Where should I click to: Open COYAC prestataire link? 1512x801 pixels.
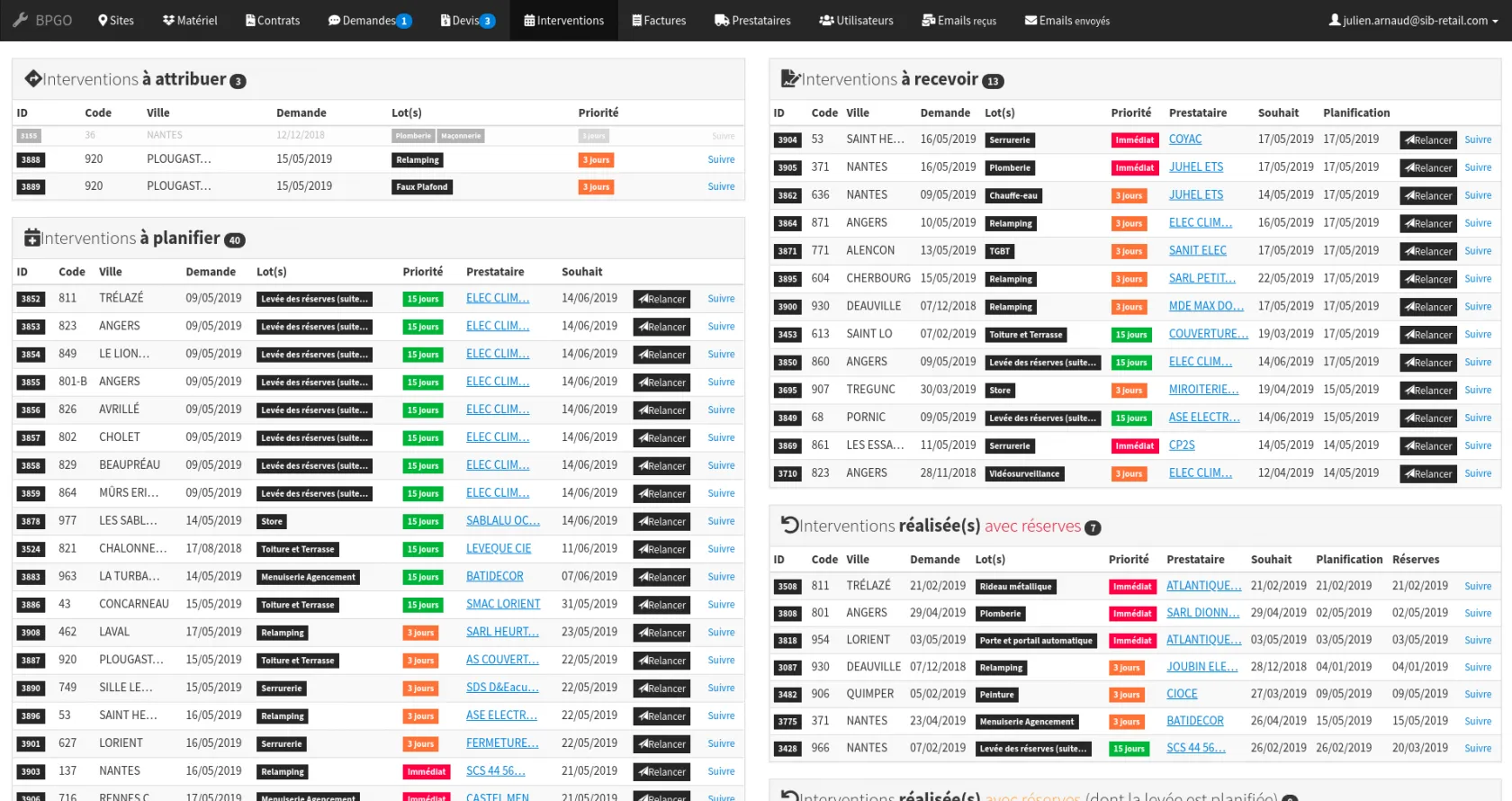click(1185, 139)
